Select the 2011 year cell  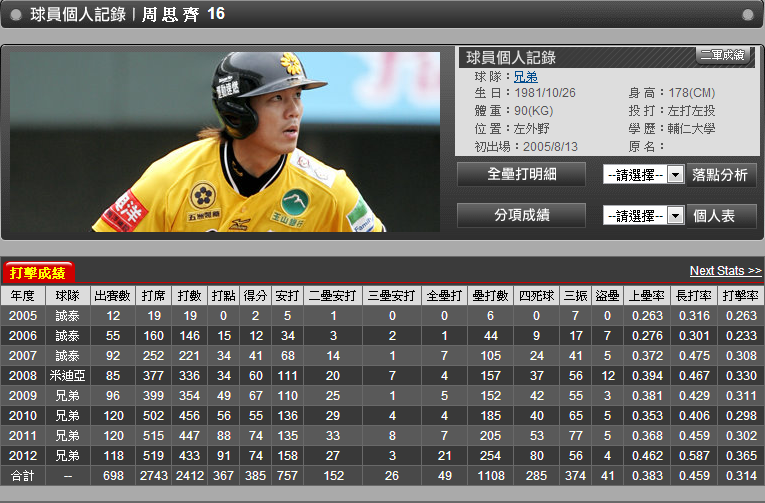point(23,436)
